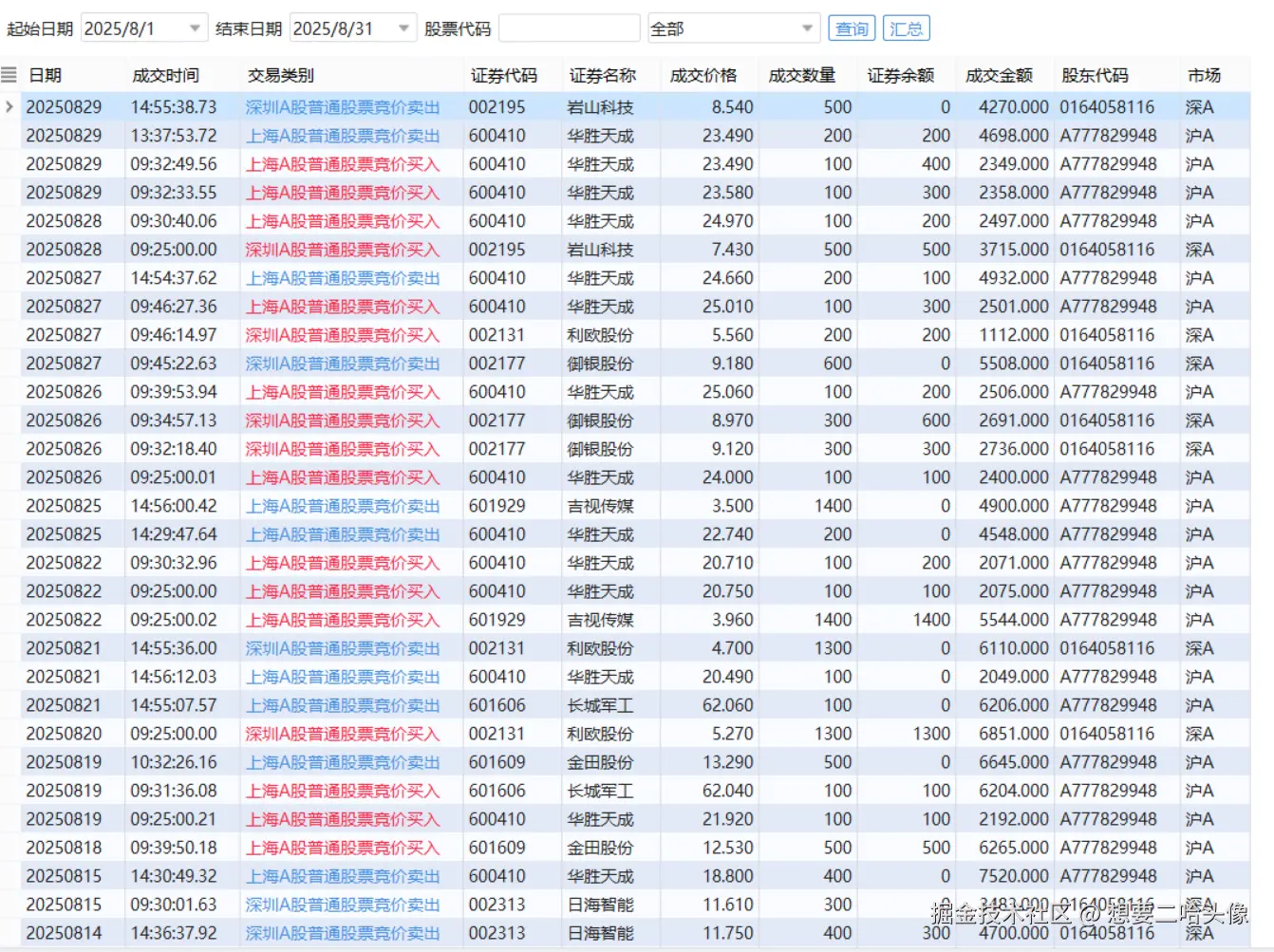This screenshot has width=1274, height=952.
Task: Click the 成交数量 column header
Action: click(x=801, y=75)
